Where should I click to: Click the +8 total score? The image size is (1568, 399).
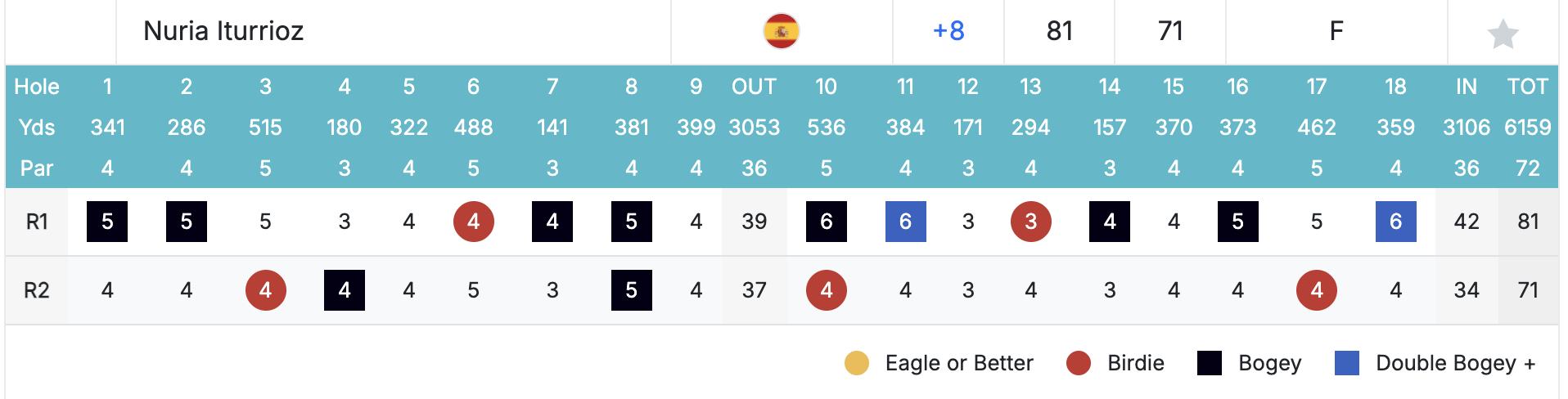[x=948, y=31]
